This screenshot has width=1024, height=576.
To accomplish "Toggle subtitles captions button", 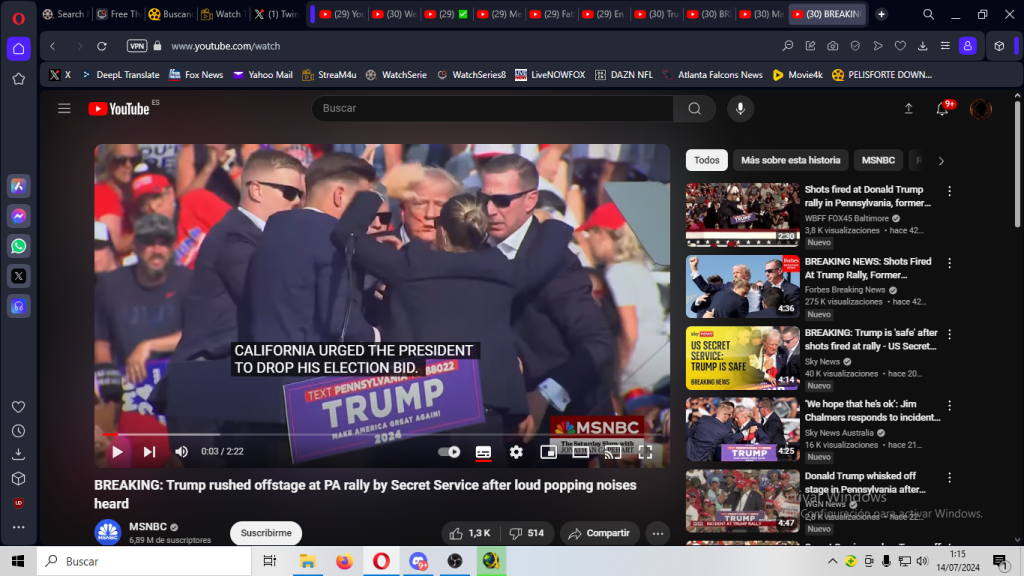I will tap(483, 452).
